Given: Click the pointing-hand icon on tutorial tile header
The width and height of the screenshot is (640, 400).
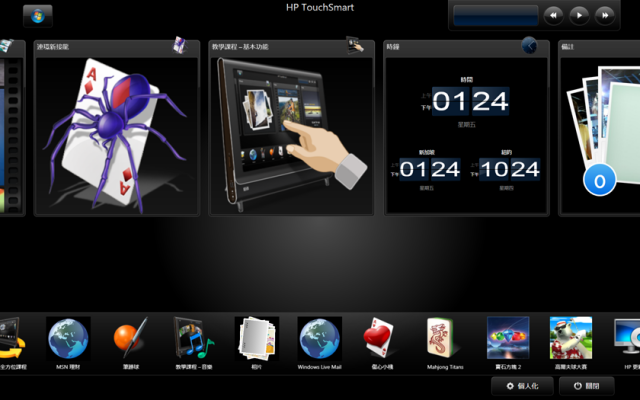Looking at the screenshot, I should coord(355,45).
